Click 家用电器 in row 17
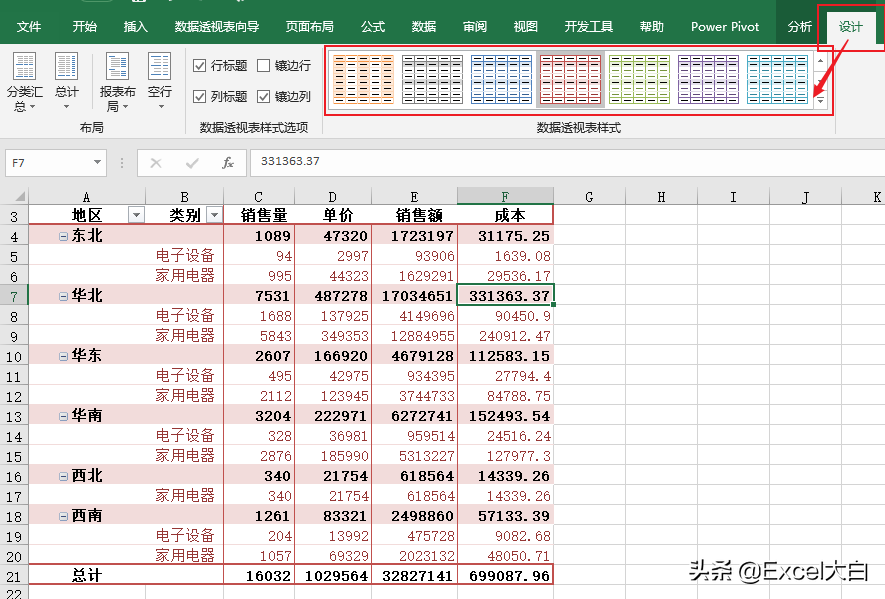This screenshot has height=599, width=885. (185, 496)
